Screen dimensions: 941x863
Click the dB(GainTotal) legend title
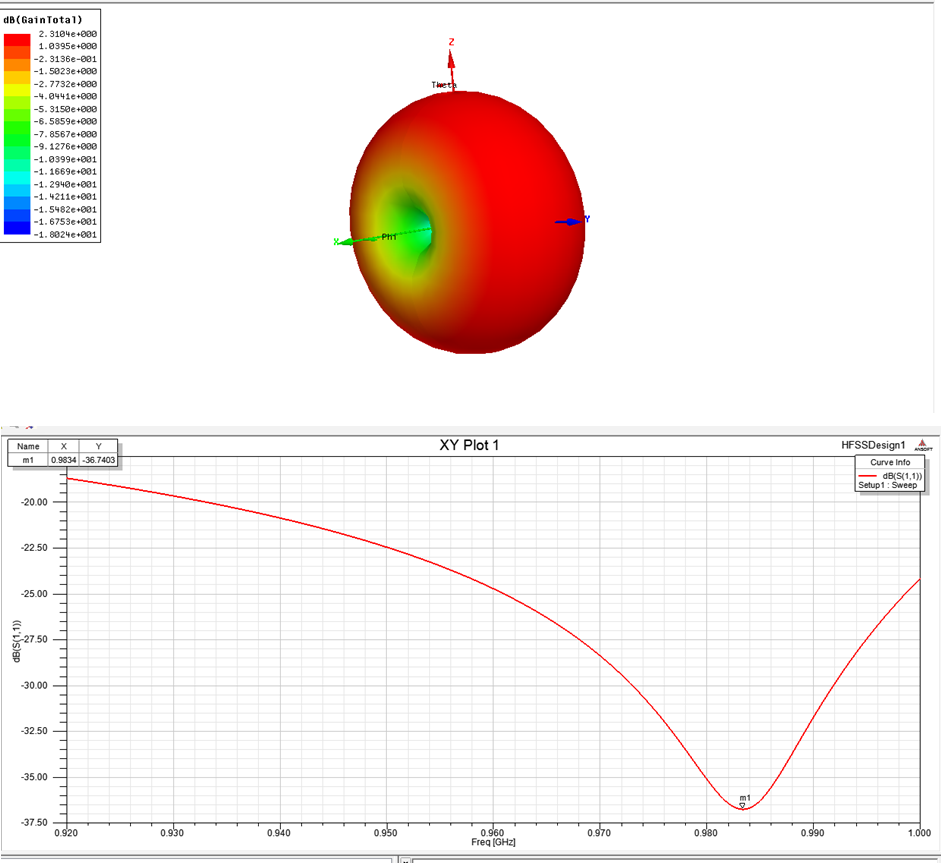44,19
